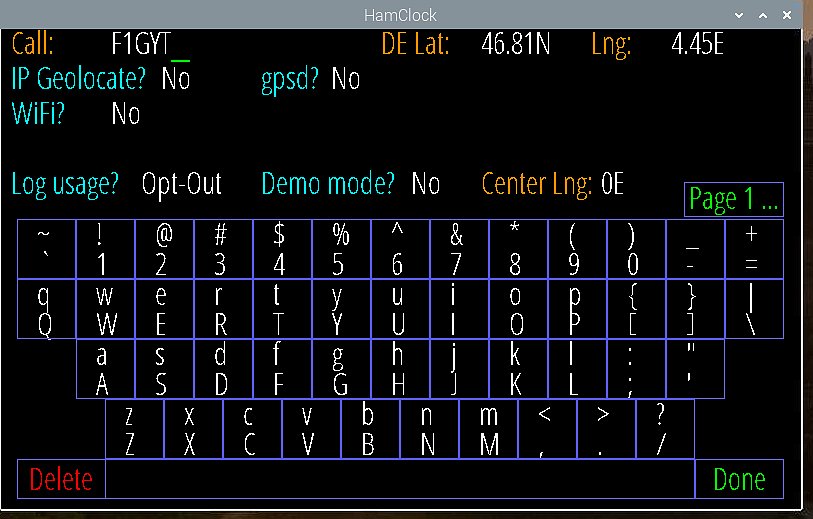Toggle Log usage Opt-Out setting
The width and height of the screenshot is (813, 519).
pos(181,184)
